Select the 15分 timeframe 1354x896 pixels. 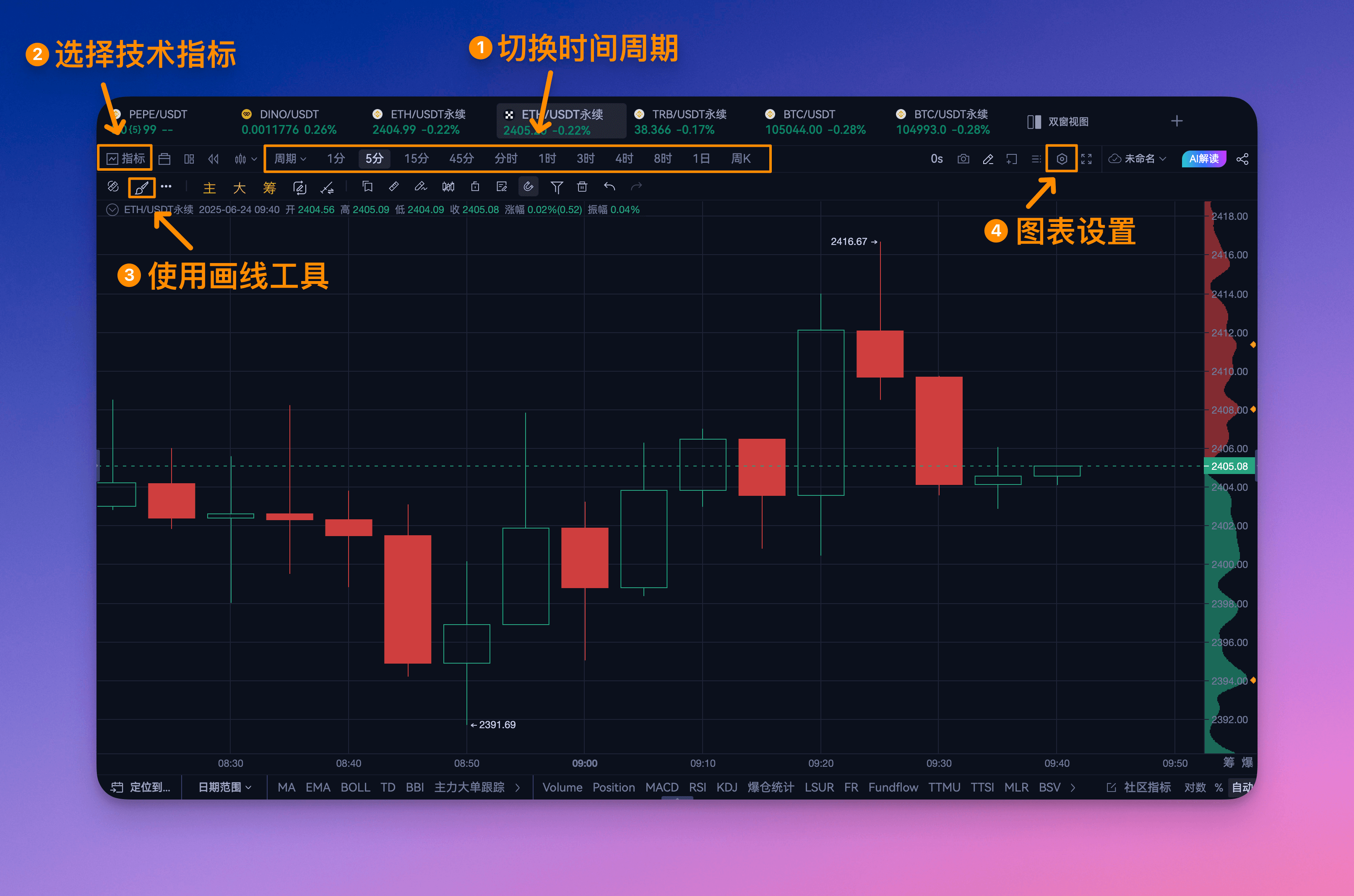(x=416, y=158)
